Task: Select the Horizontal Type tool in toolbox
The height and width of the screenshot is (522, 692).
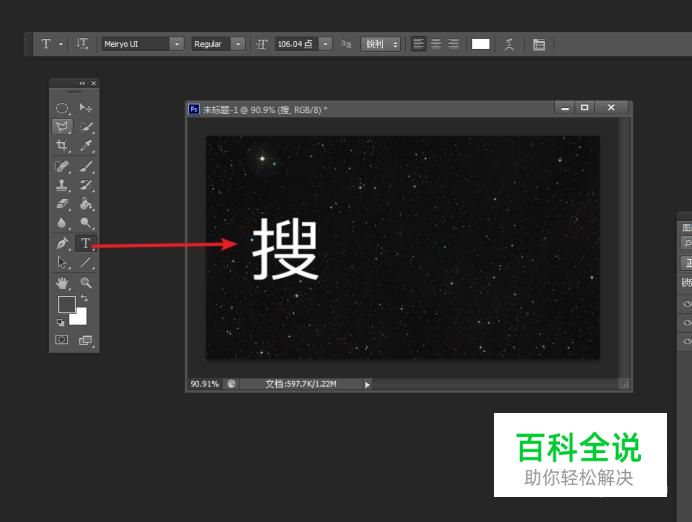Action: (x=86, y=243)
